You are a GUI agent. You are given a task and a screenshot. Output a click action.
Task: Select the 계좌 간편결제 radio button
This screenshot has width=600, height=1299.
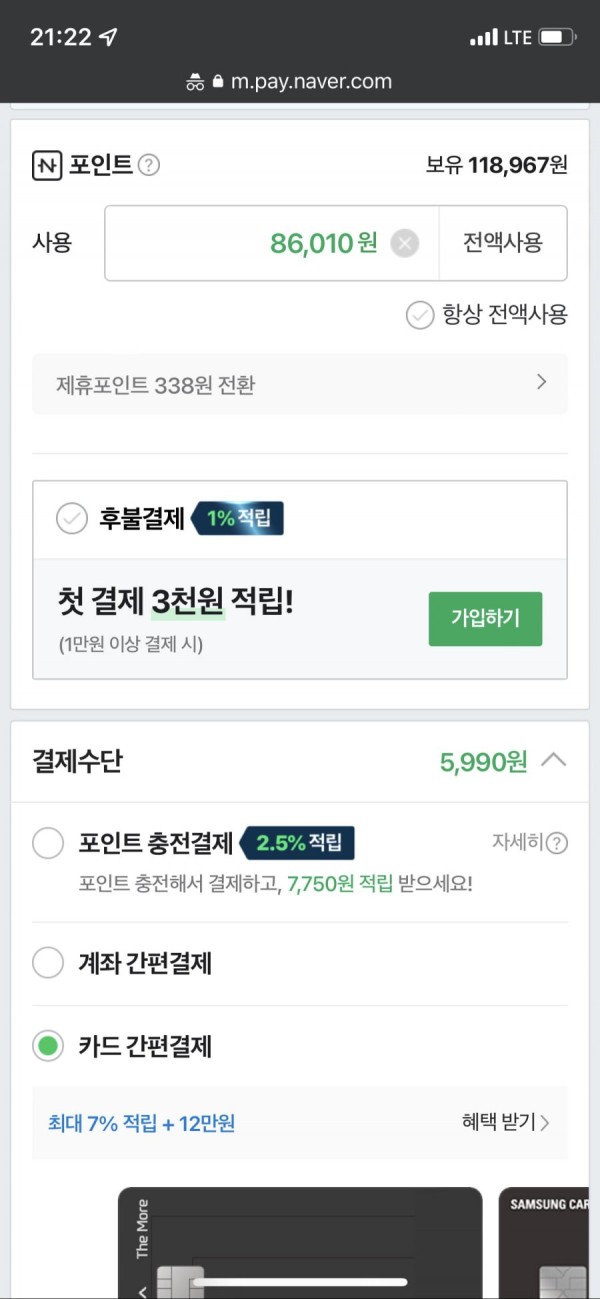click(48, 963)
